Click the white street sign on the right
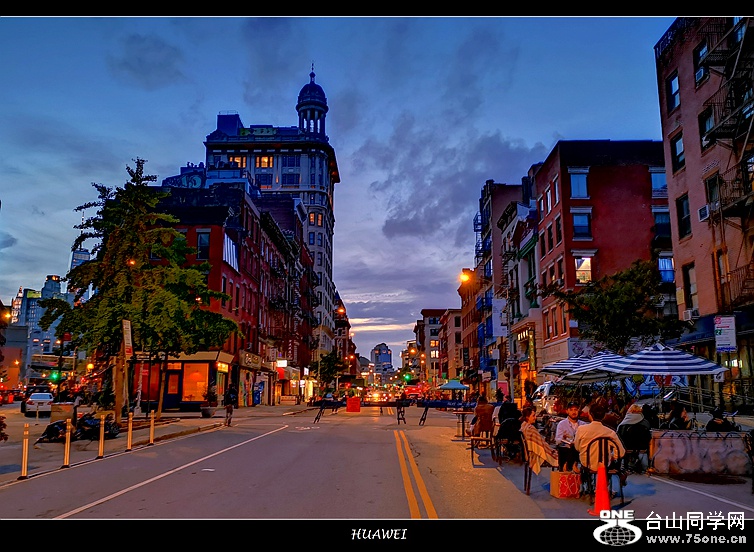754x552 pixels. [x=725, y=333]
